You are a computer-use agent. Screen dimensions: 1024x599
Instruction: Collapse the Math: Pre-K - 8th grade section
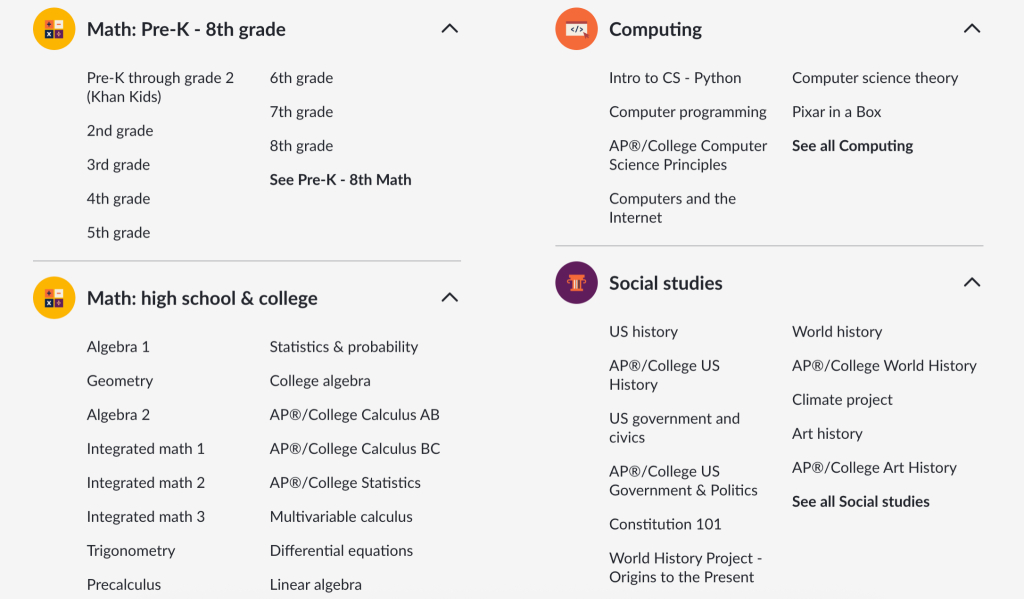(450, 29)
